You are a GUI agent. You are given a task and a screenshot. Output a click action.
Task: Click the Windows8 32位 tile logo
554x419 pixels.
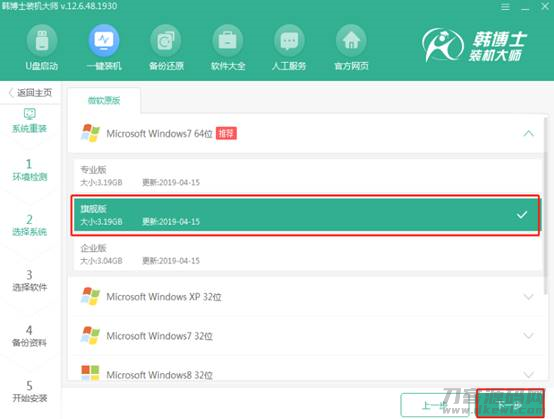[x=90, y=373]
